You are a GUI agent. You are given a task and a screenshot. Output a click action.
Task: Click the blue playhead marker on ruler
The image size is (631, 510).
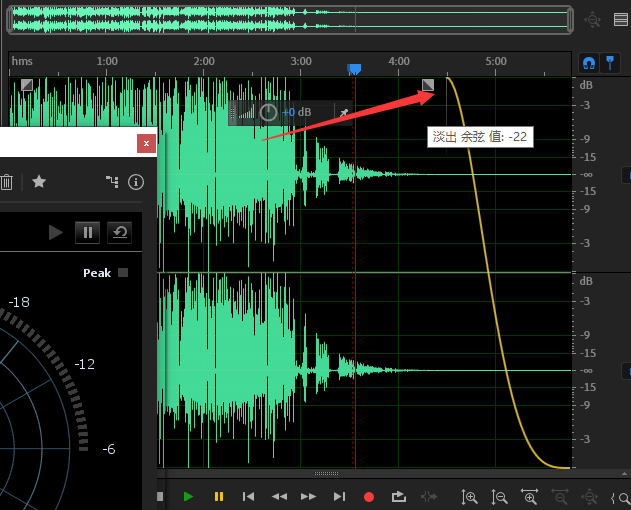[x=354, y=69]
